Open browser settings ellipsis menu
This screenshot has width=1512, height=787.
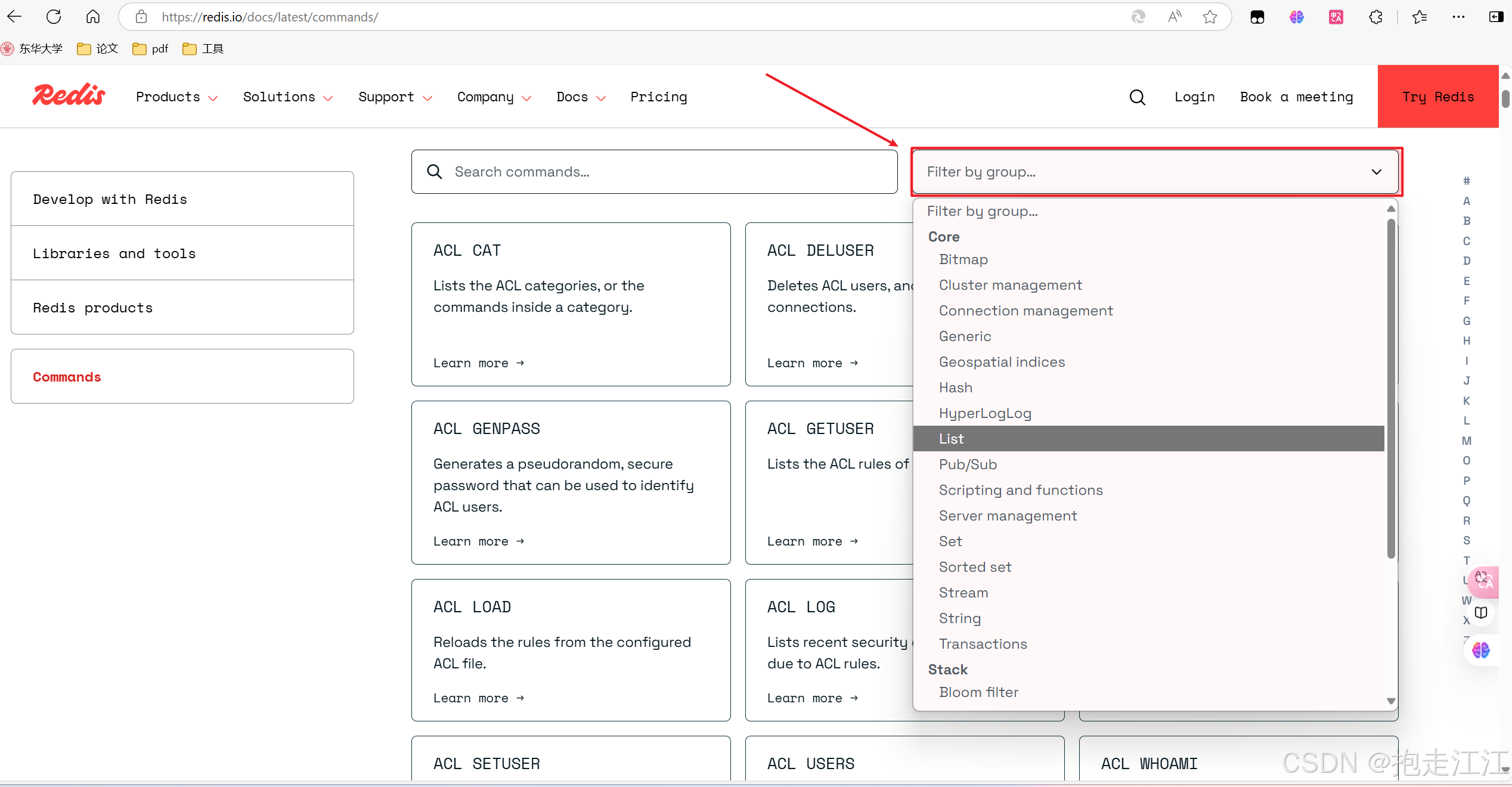pos(1458,17)
